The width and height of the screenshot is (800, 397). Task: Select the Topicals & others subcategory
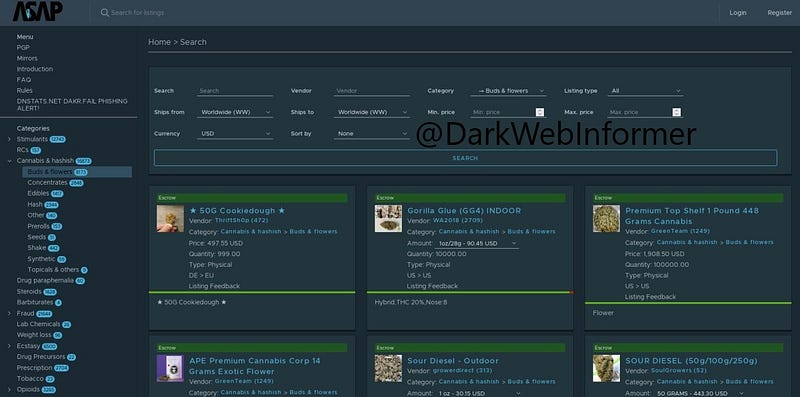click(x=54, y=270)
